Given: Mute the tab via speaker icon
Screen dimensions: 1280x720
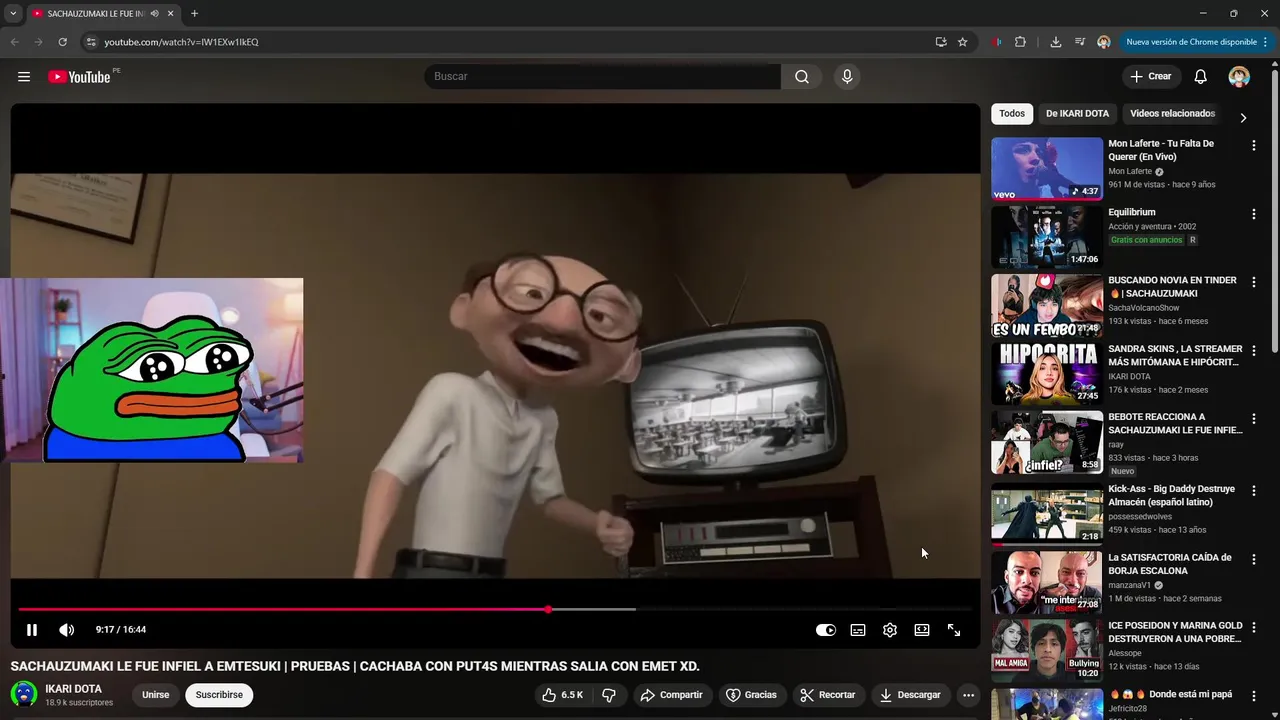Looking at the screenshot, I should pos(154,14).
